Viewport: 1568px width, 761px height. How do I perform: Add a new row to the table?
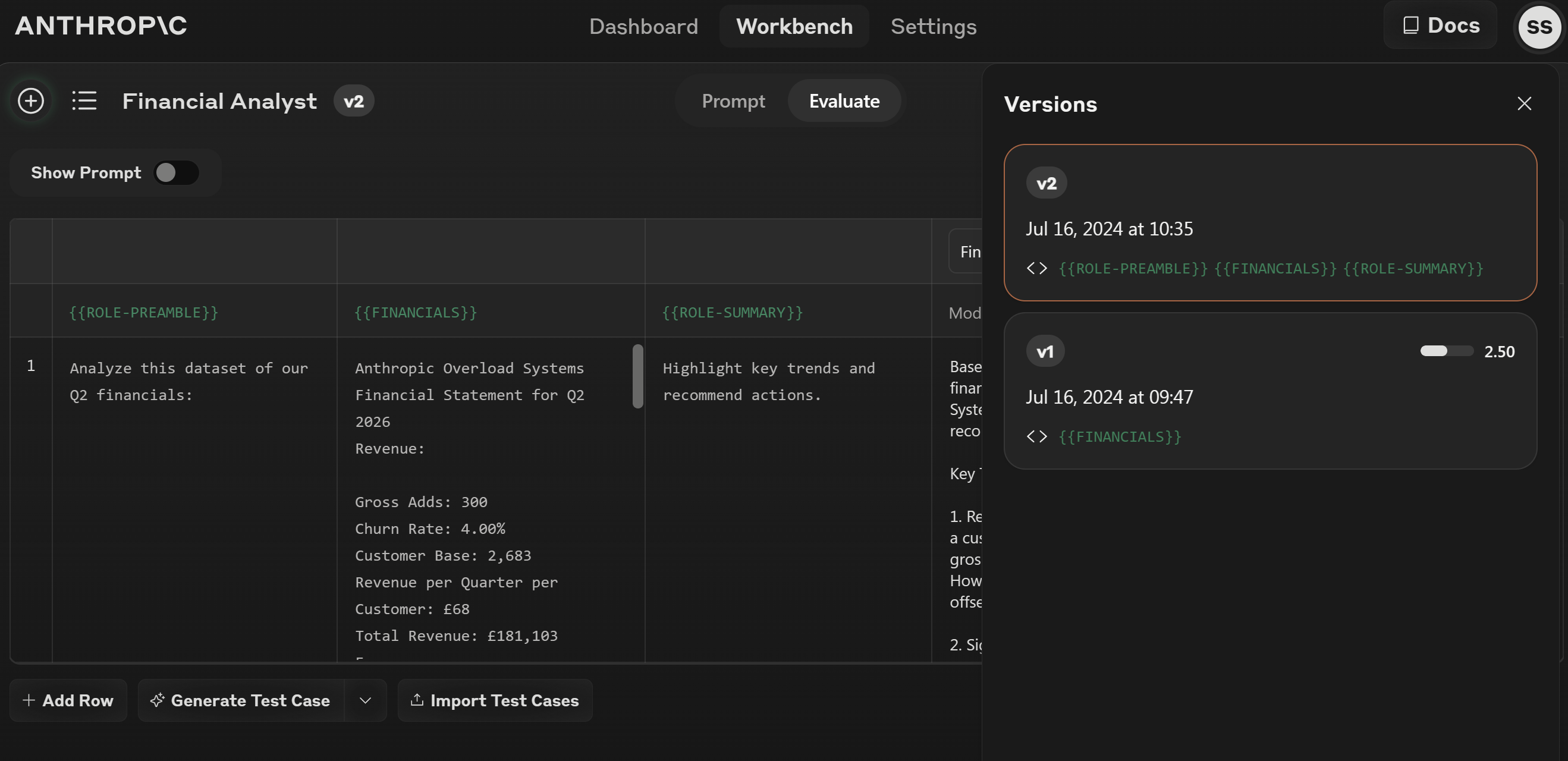pyautogui.click(x=68, y=700)
